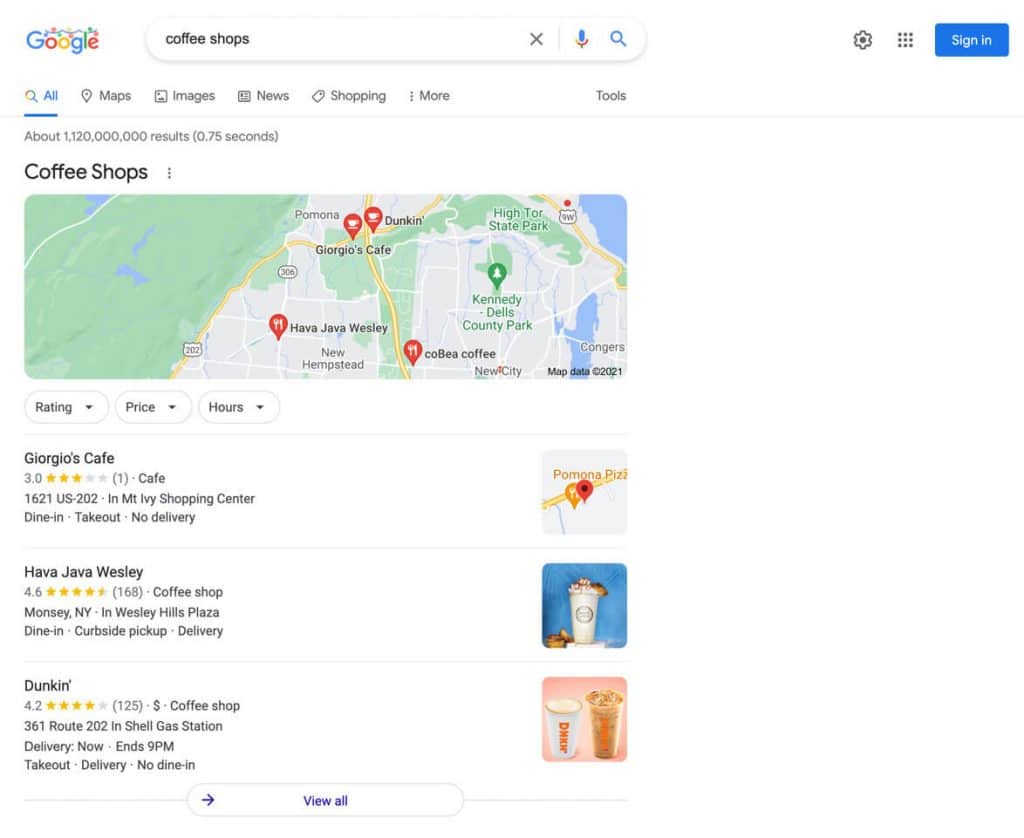Clear the search box with X icon
The height and width of the screenshot is (838, 1024).
click(536, 39)
